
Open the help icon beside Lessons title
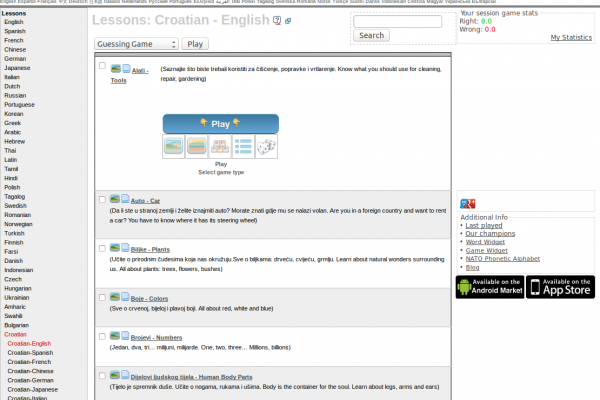[x=277, y=21]
